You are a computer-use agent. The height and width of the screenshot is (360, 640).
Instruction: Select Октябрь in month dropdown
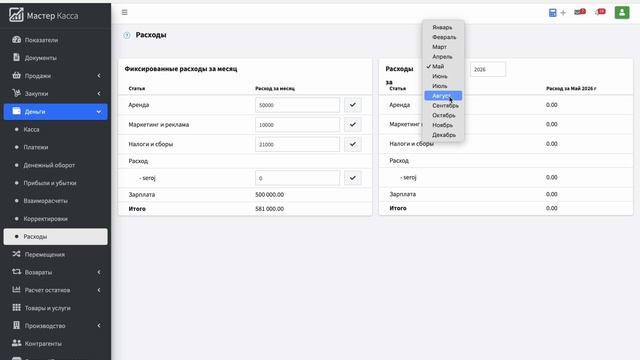pos(443,116)
